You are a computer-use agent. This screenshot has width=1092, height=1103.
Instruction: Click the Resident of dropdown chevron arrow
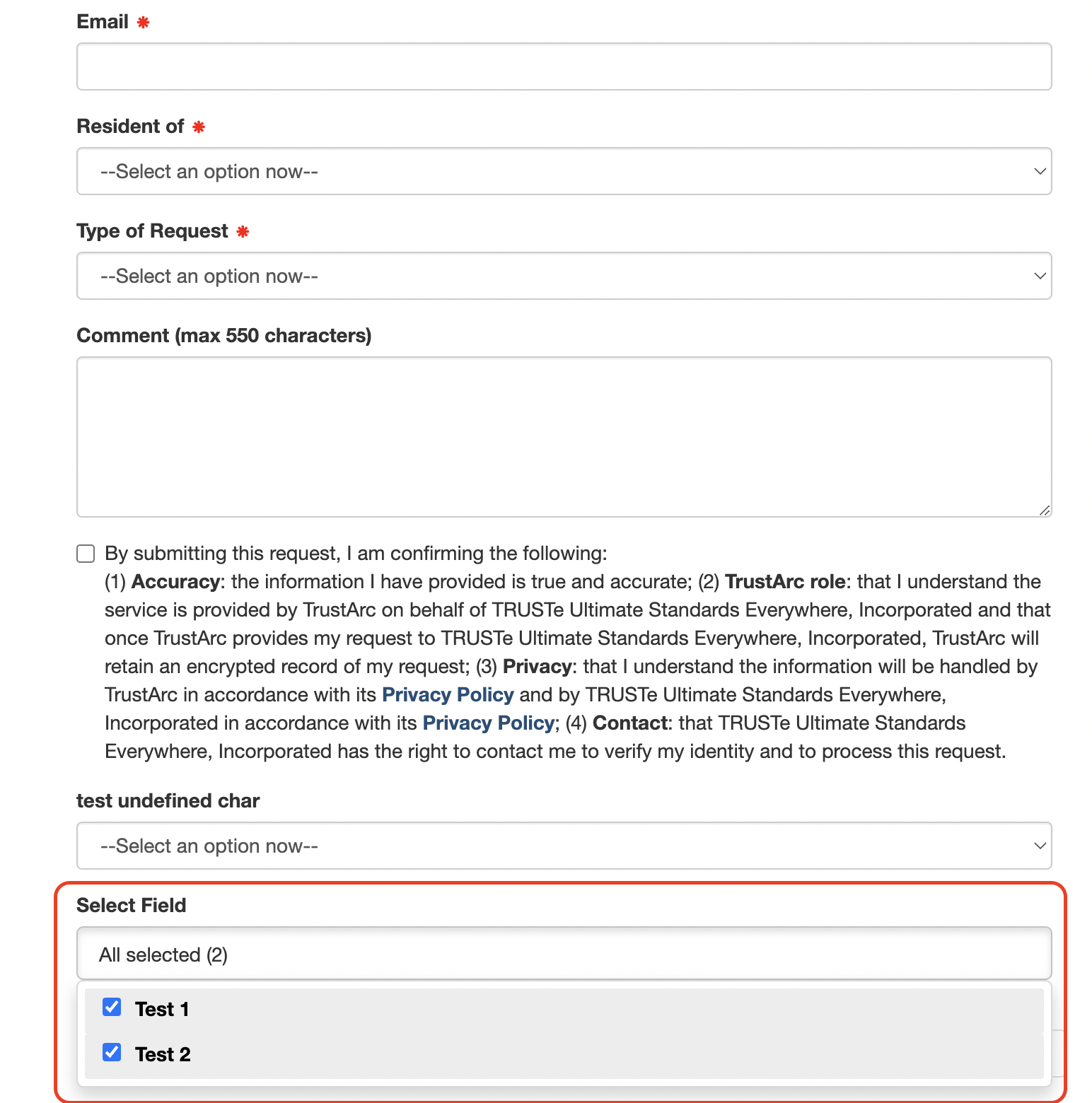pyautogui.click(x=1040, y=171)
